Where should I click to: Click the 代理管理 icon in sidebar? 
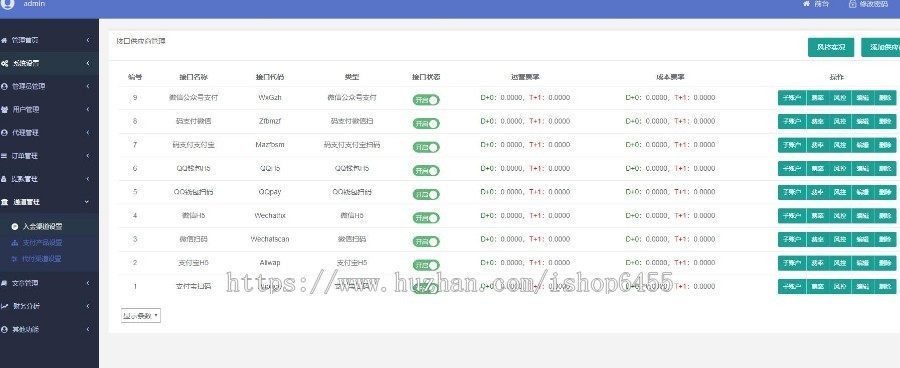[5, 133]
